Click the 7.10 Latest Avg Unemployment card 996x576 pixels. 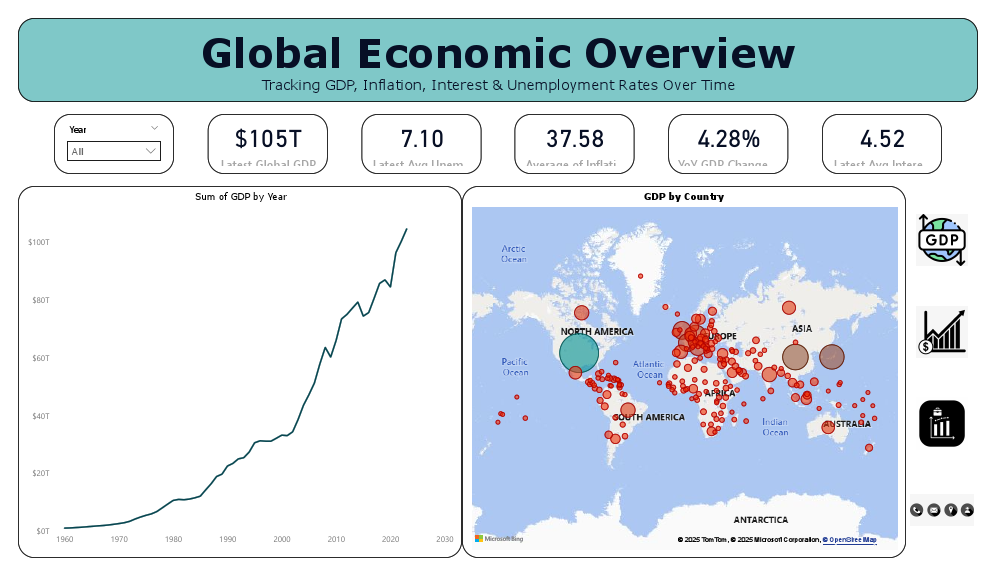[x=421, y=143]
